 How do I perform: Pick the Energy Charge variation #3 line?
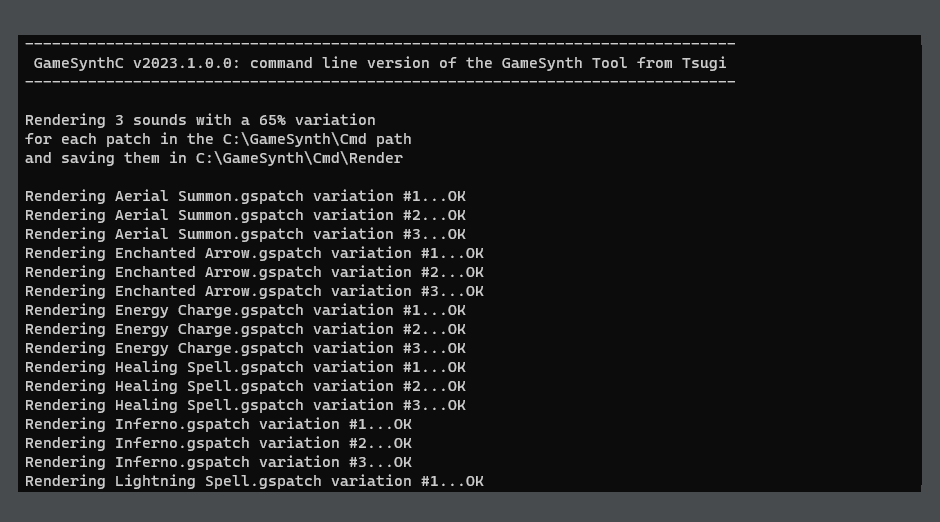point(245,348)
